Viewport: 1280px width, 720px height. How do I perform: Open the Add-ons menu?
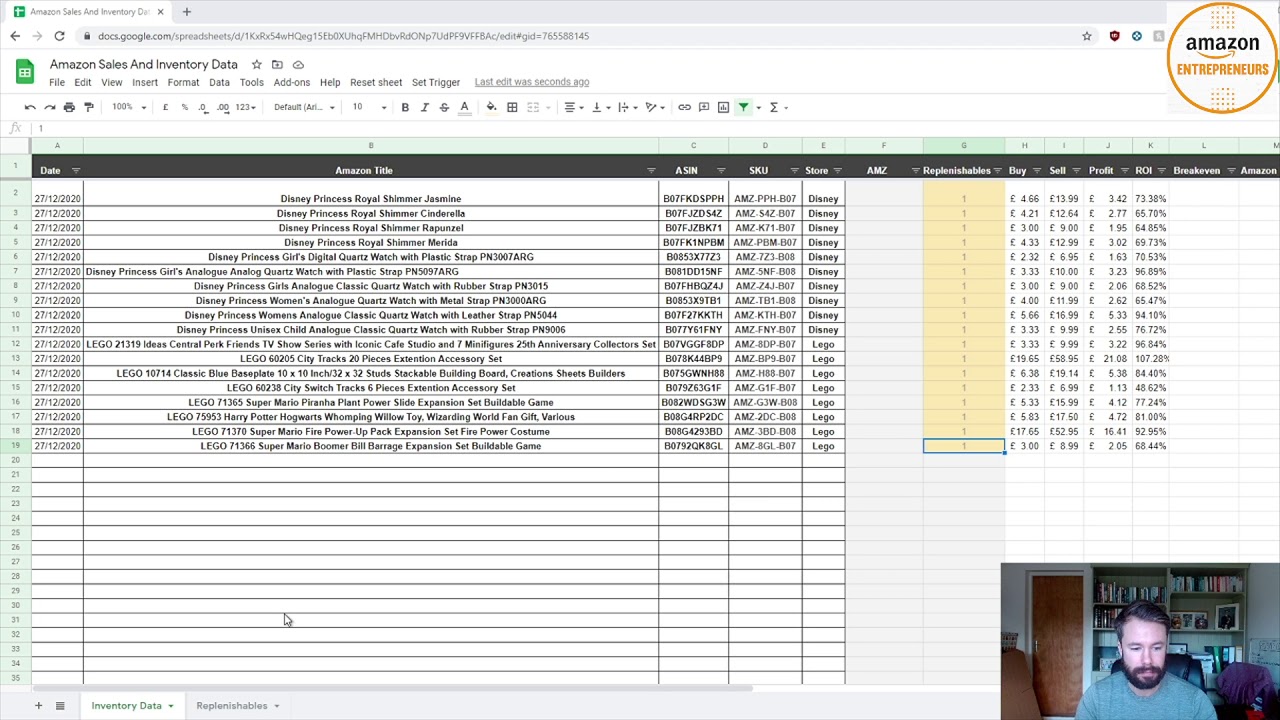coord(292,82)
